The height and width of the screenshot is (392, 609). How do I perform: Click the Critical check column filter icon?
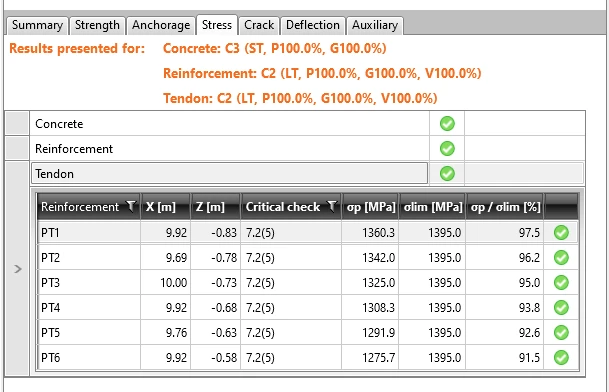[x=332, y=206]
